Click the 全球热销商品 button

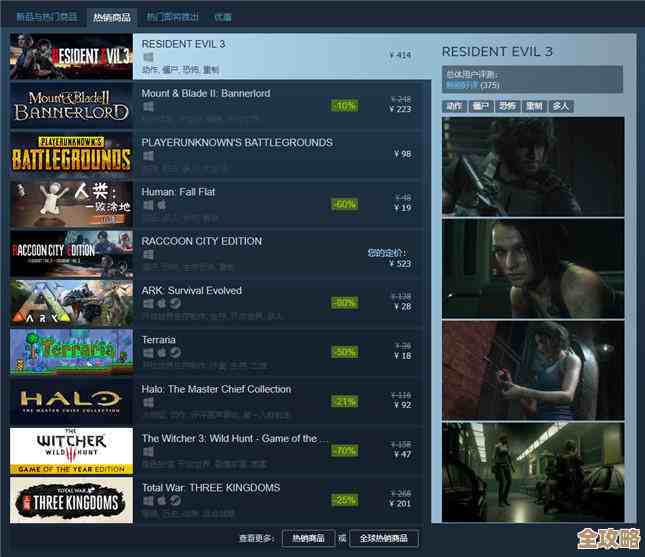pyautogui.click(x=384, y=539)
